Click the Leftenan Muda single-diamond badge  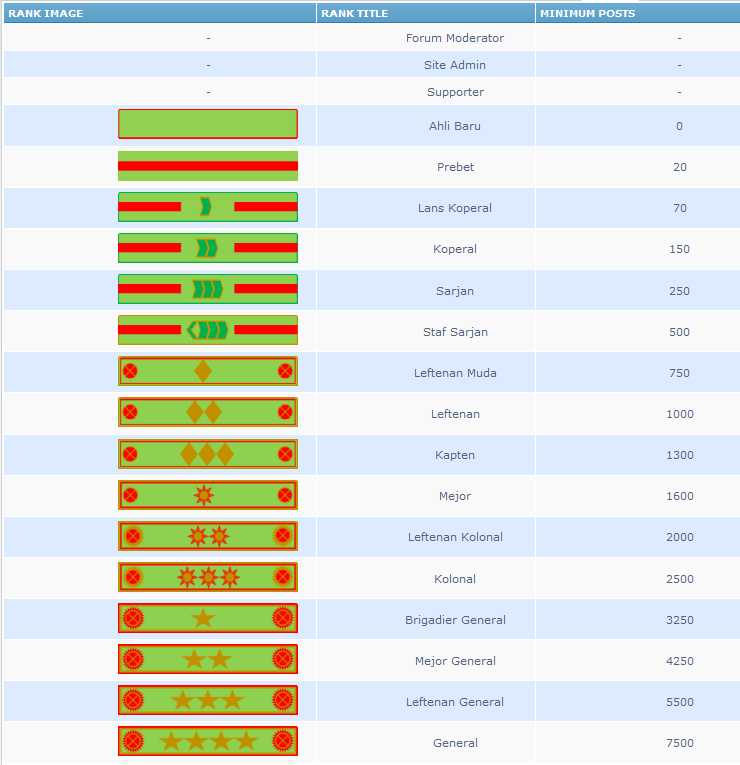208,371
